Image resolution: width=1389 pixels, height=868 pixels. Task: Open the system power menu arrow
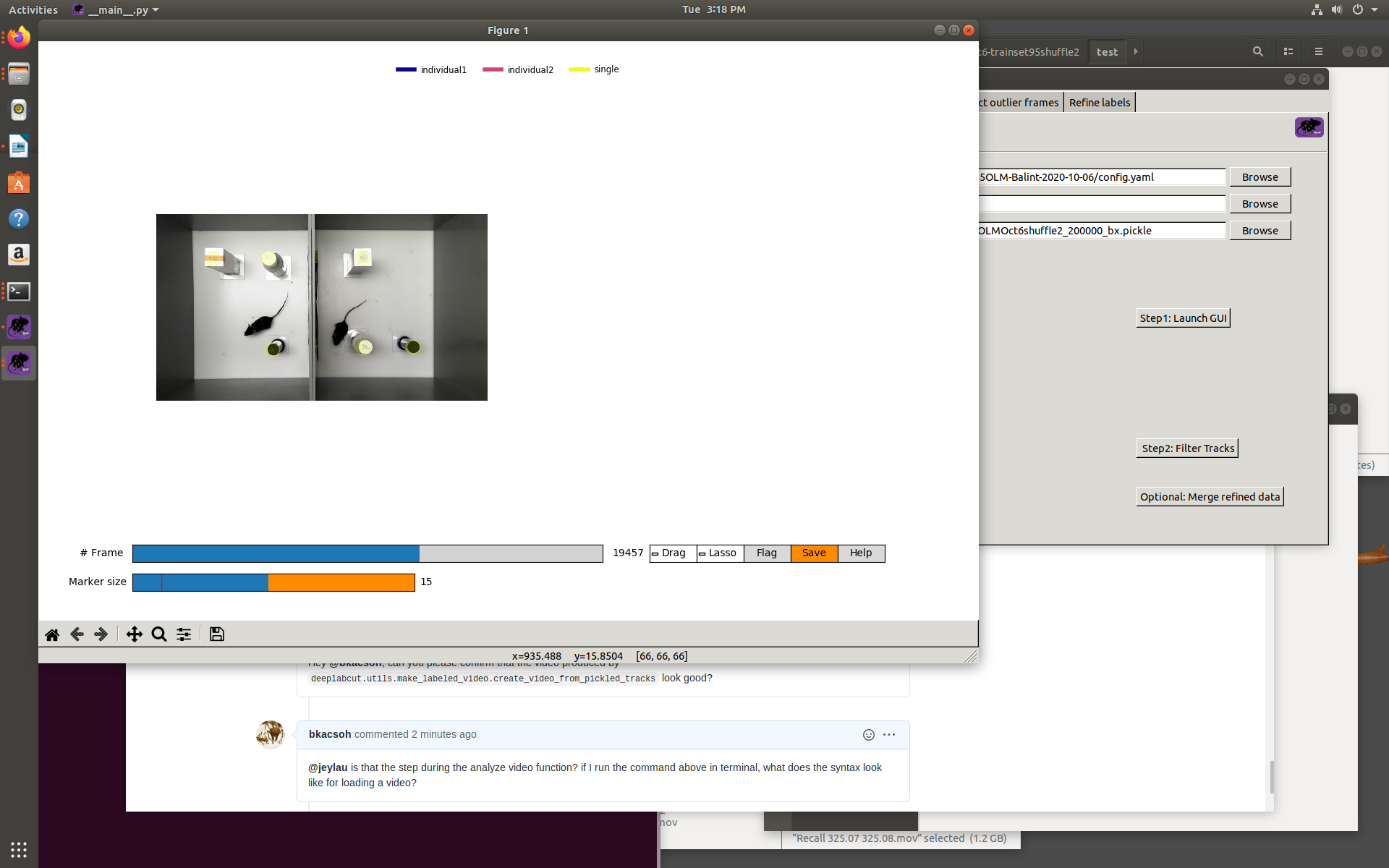click(x=1375, y=9)
